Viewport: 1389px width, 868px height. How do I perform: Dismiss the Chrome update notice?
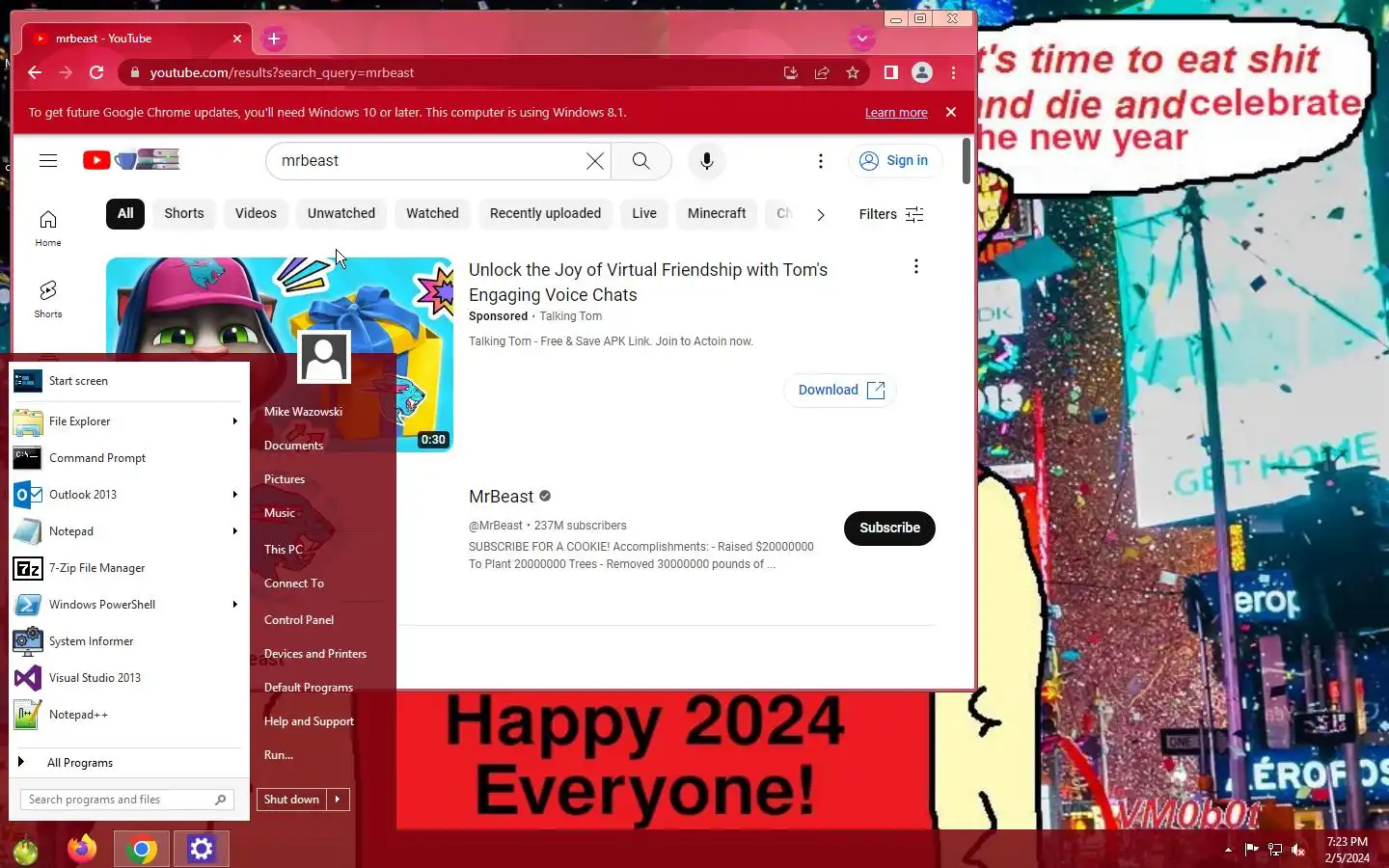(x=951, y=112)
